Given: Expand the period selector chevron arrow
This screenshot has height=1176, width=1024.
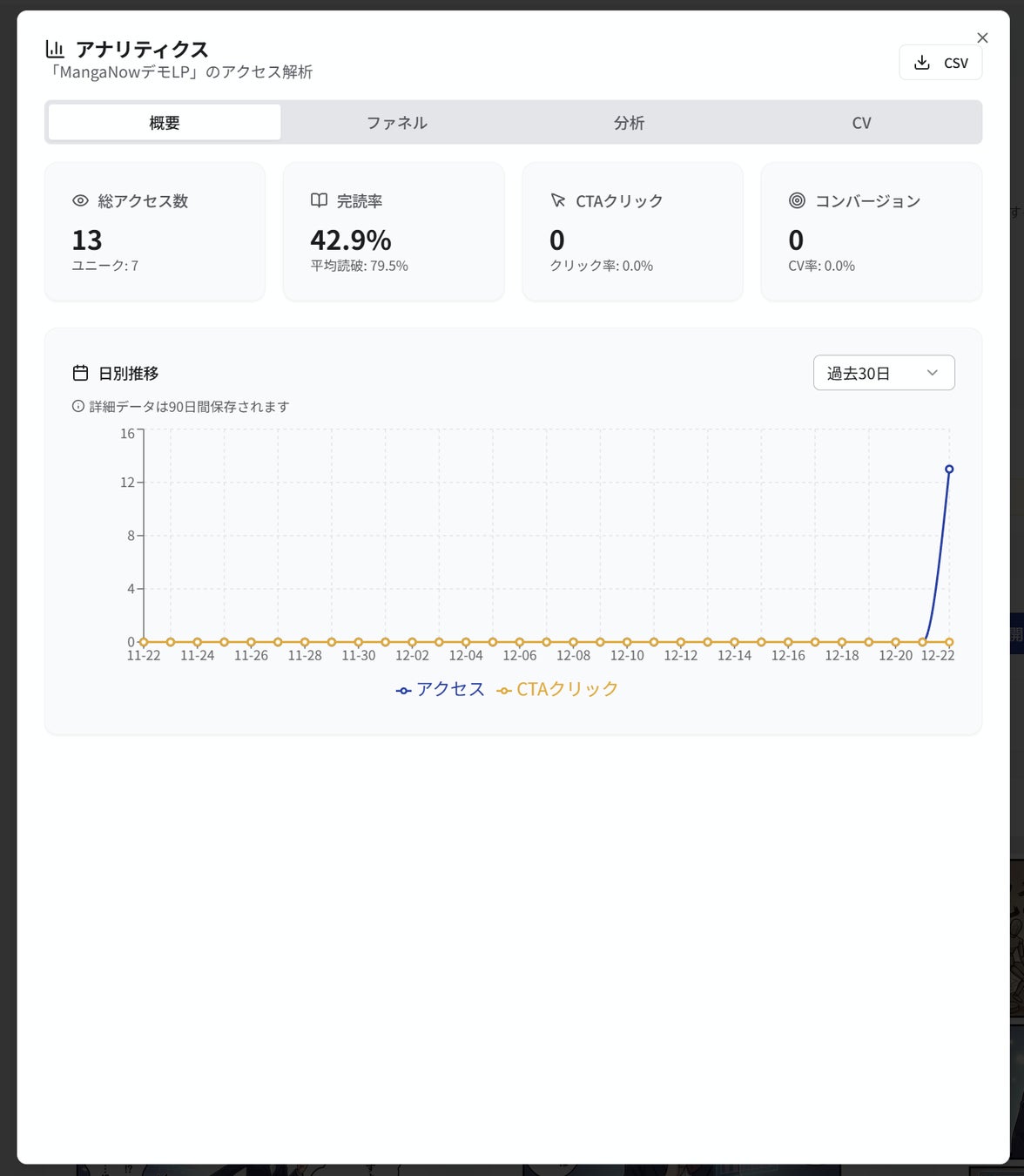Looking at the screenshot, I should [x=932, y=373].
